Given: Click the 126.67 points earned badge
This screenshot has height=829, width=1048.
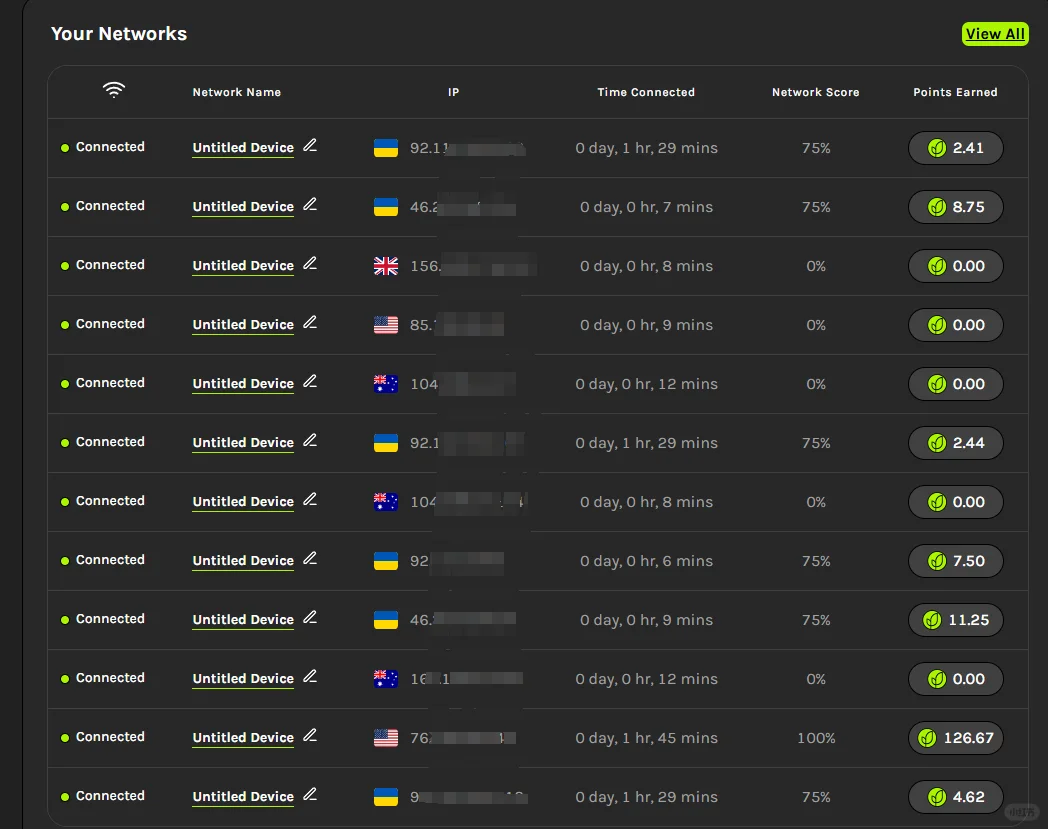Looking at the screenshot, I should pos(956,738).
